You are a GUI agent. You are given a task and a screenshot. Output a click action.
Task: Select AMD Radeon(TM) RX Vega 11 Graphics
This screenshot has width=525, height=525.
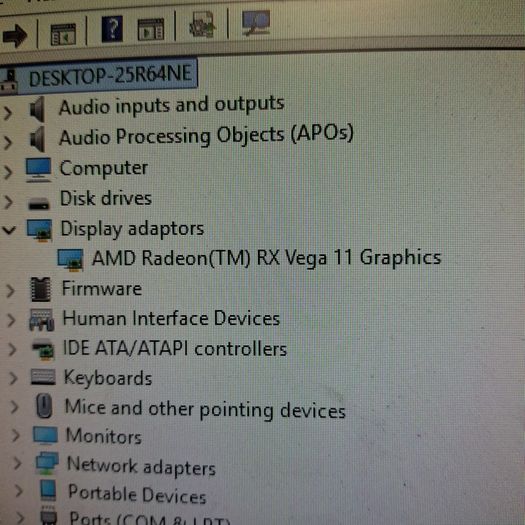point(267,258)
